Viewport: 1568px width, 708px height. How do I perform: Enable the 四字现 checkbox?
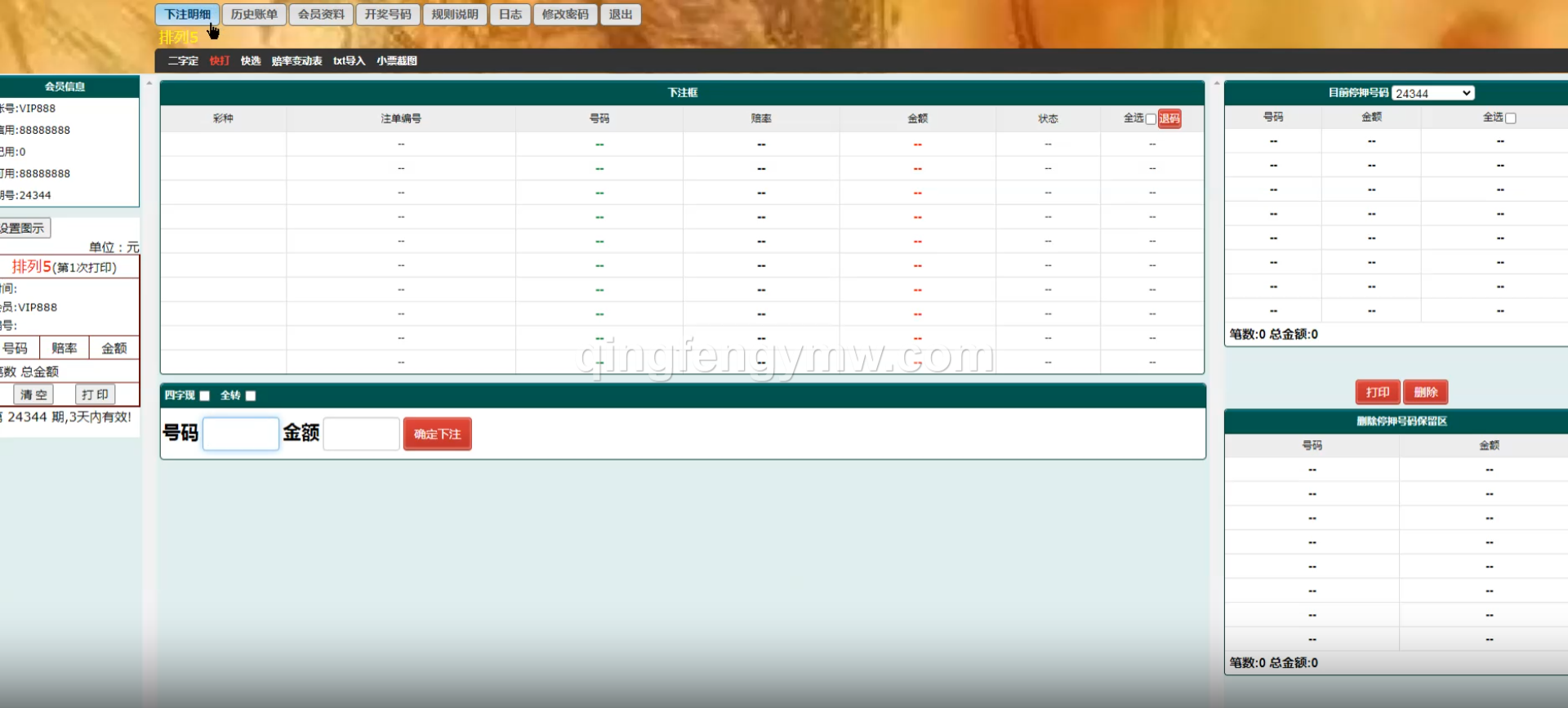point(205,396)
